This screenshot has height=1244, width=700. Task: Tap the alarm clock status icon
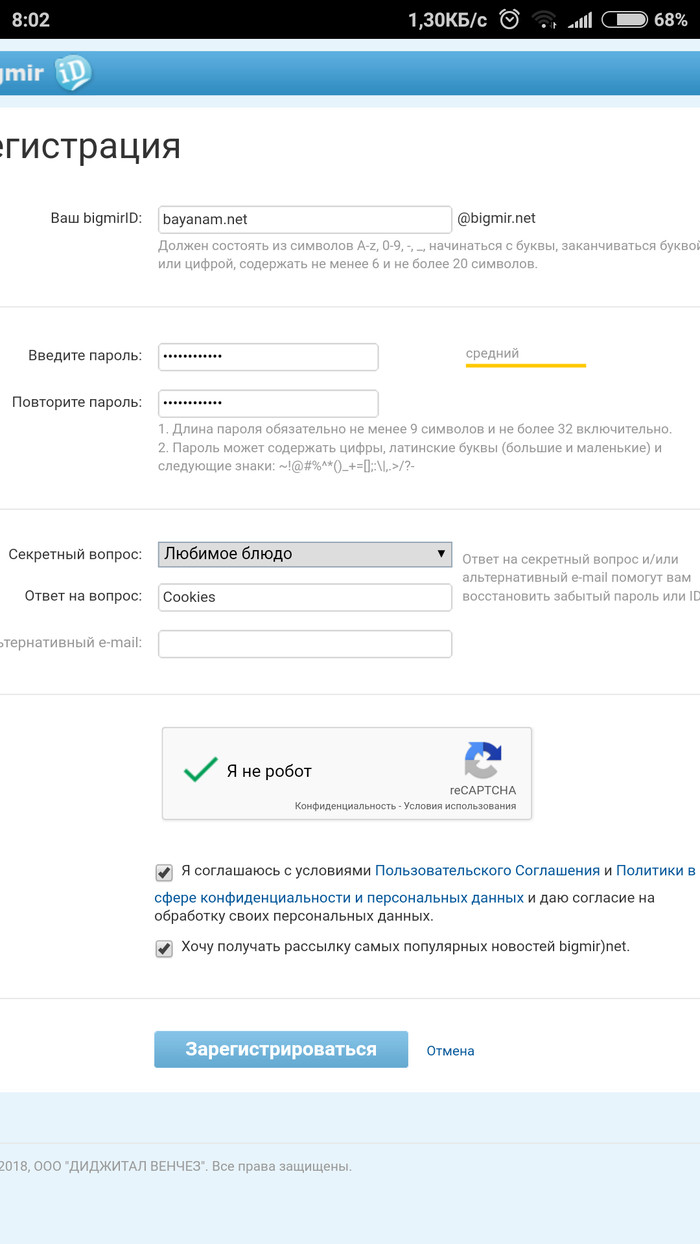tap(509, 20)
